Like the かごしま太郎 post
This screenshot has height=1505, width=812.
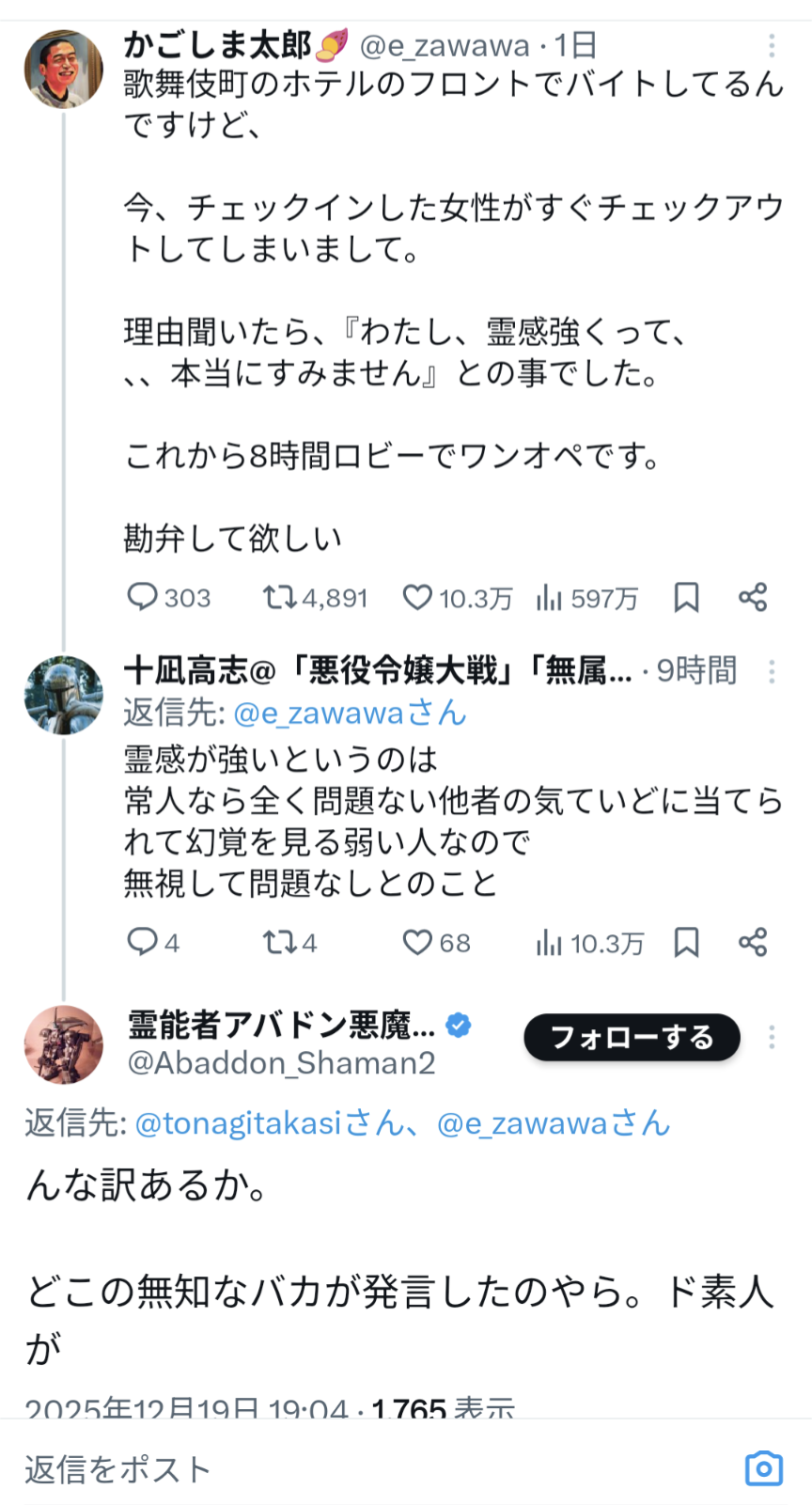coord(417,597)
